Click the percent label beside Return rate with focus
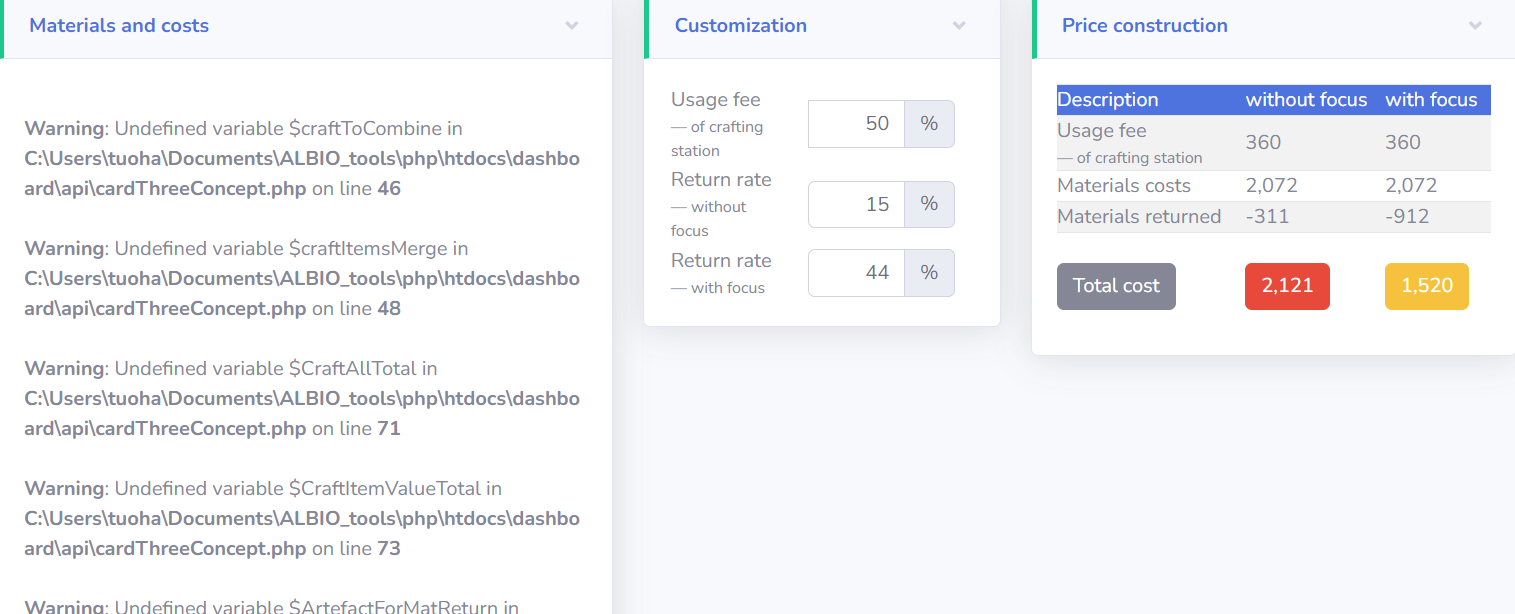 point(929,272)
